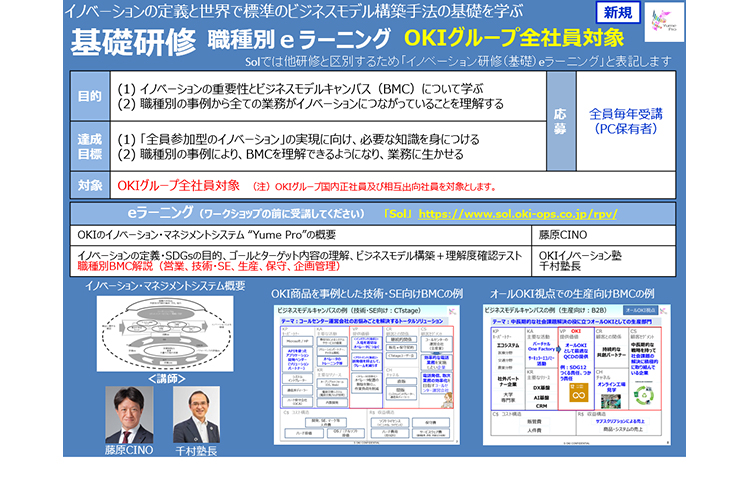Click the SDG12 infinity icon in production BMC
This screenshot has height=500, width=750.
coord(579,392)
